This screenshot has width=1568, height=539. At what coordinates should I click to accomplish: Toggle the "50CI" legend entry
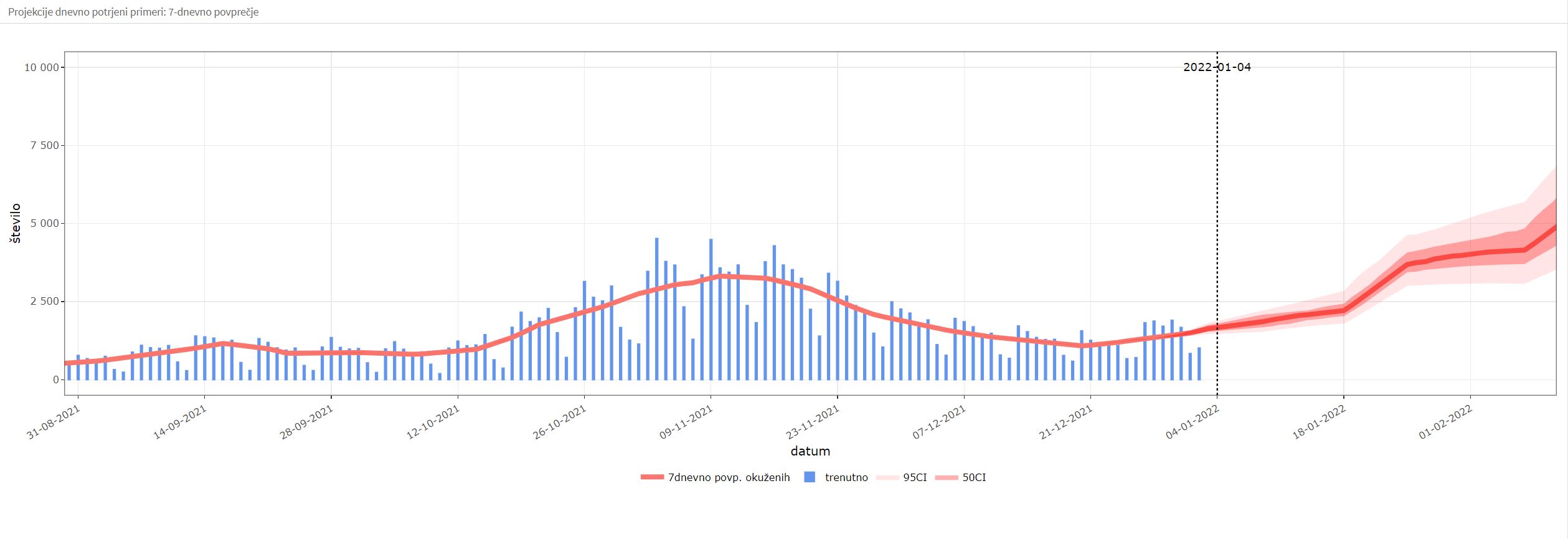(x=974, y=477)
